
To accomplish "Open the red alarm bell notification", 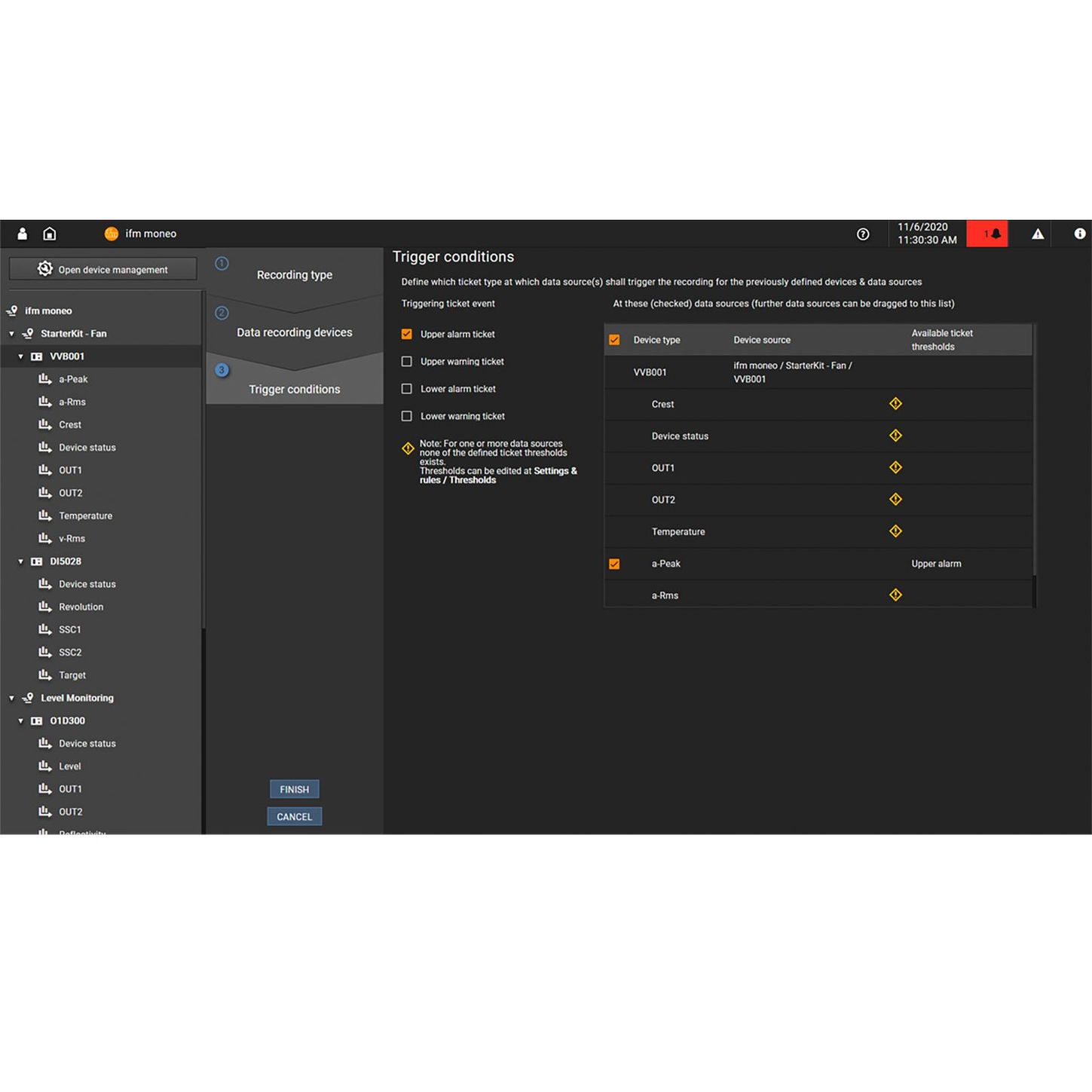I will point(987,234).
